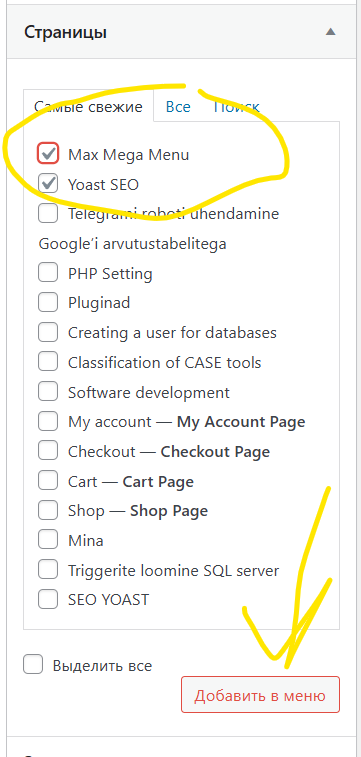Open the Поиск tab
The height and width of the screenshot is (757, 361).
point(237,106)
